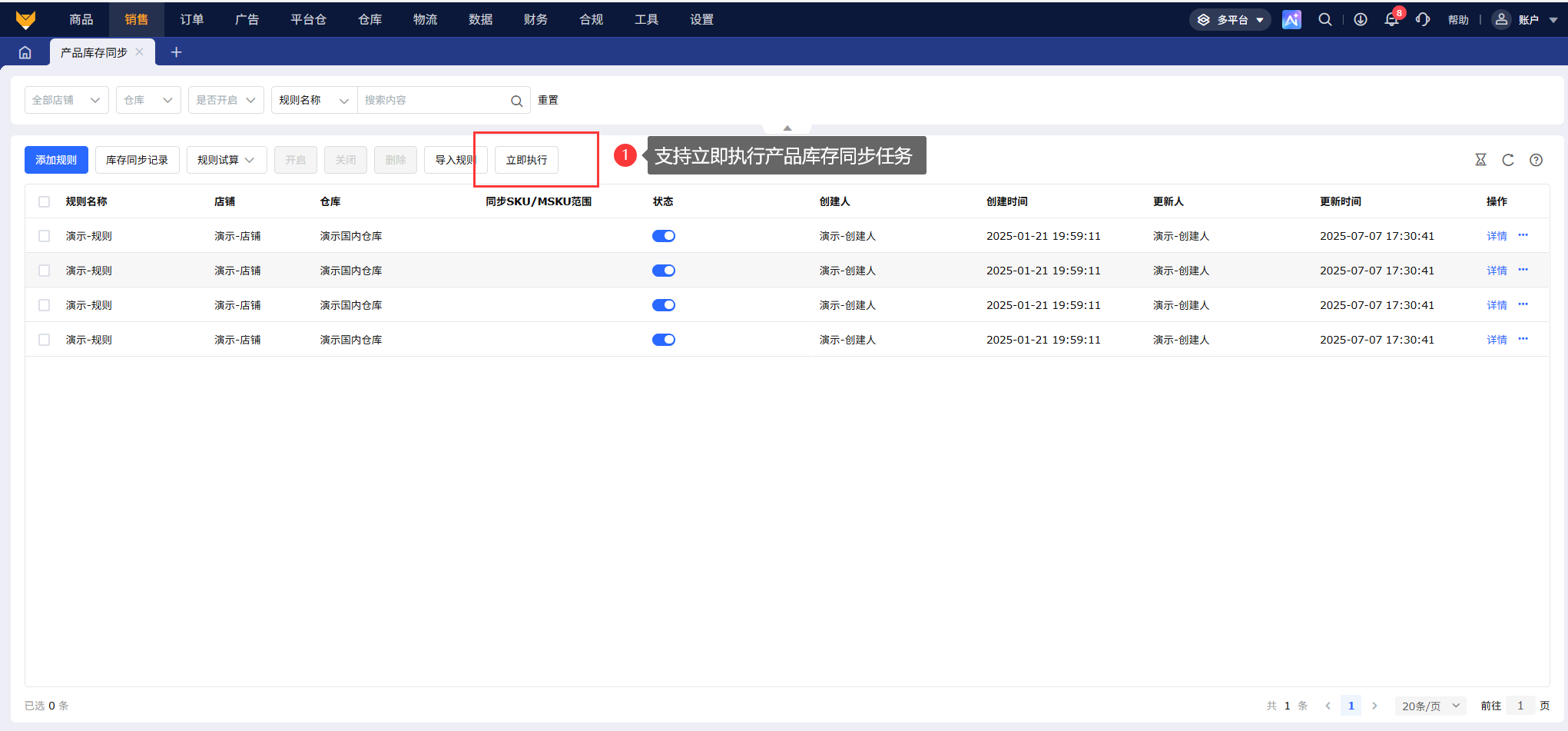1568x731 pixels.
Task: Click the app logo in top bar
Action: coord(25,19)
